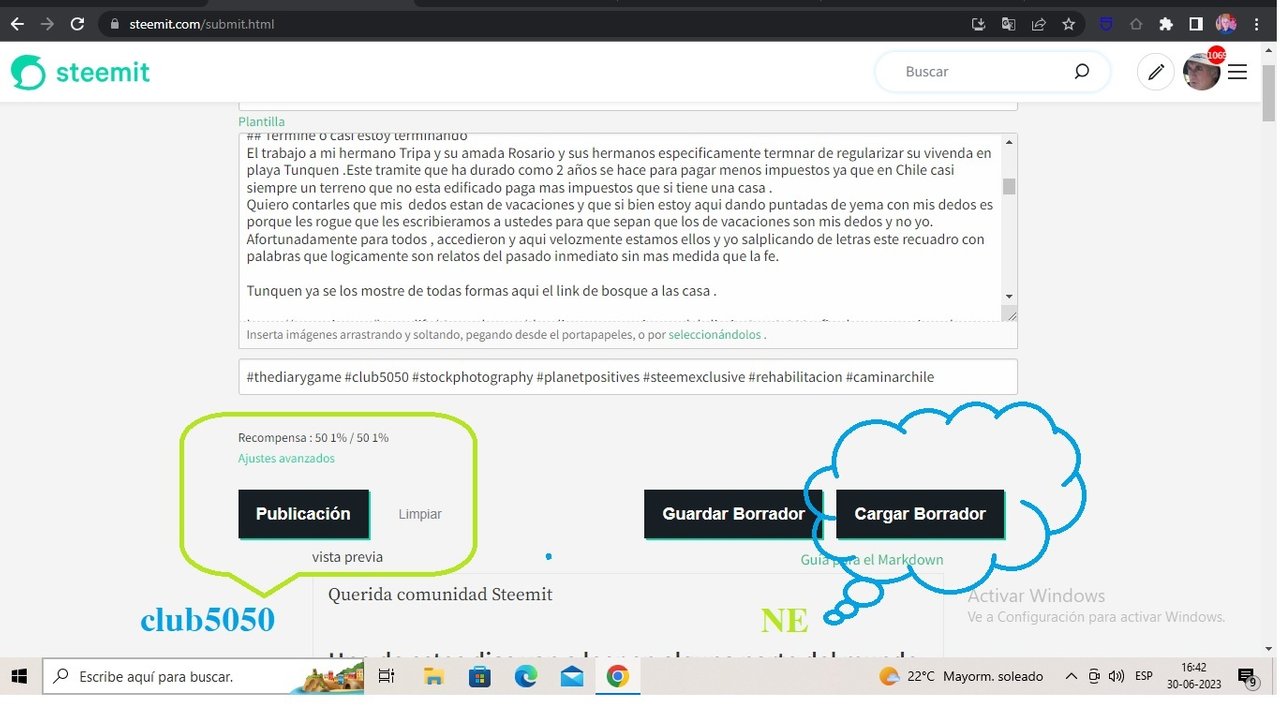Viewport: 1280px width, 720px height.
Task: Click the seleccionándolos image upload link
Action: click(714, 335)
